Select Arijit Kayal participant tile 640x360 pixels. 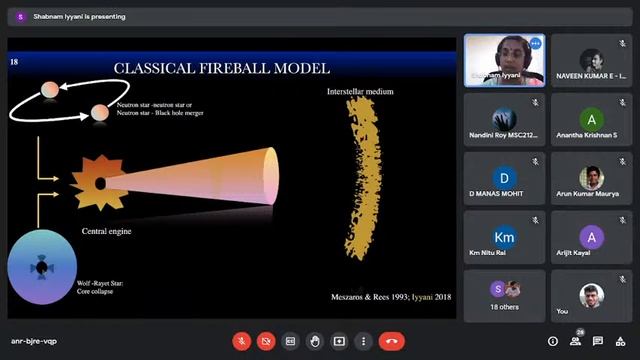click(591, 237)
